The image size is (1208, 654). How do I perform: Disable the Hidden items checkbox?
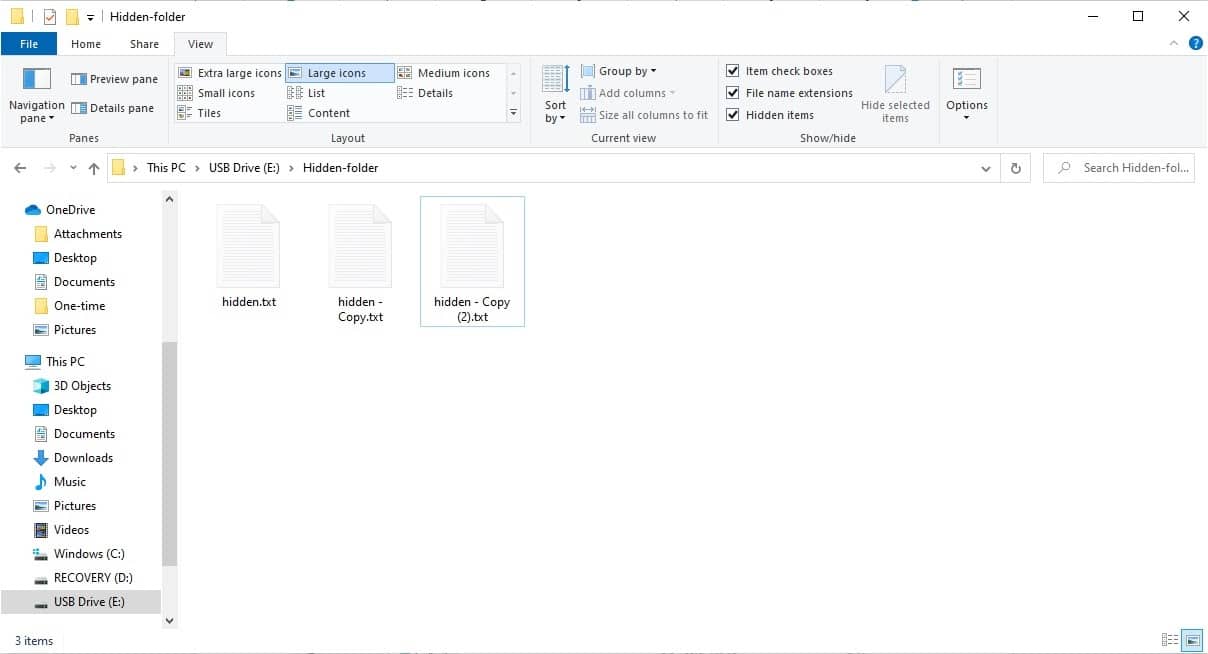click(733, 114)
